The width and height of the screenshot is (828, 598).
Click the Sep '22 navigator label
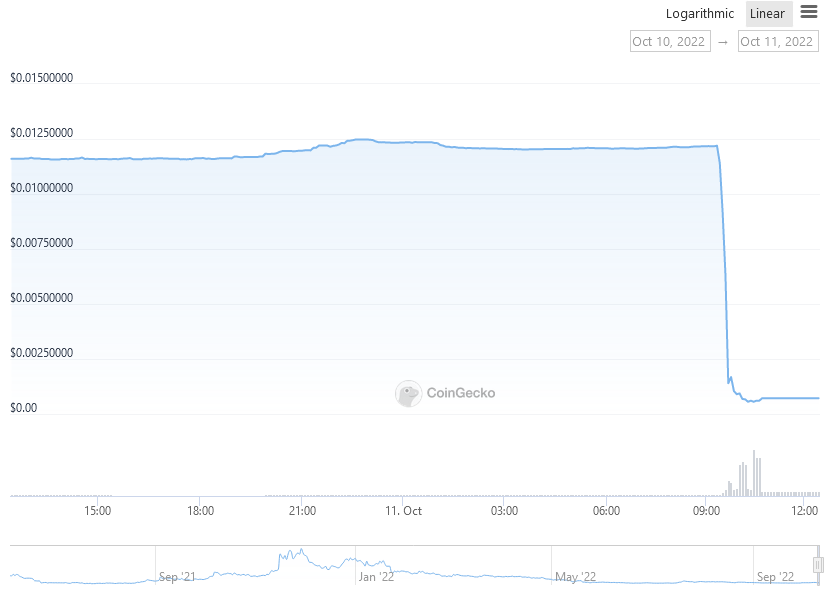pyautogui.click(x=775, y=577)
